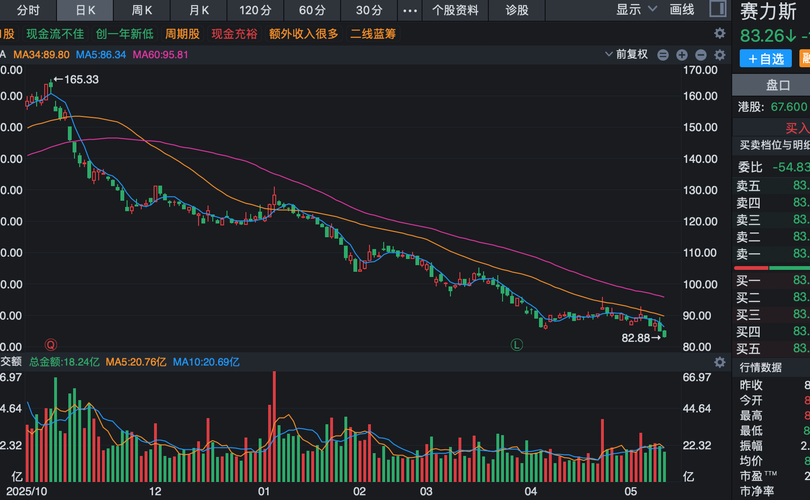Open volume panel settings gear
This screenshot has width=810, height=500.
coord(720,362)
